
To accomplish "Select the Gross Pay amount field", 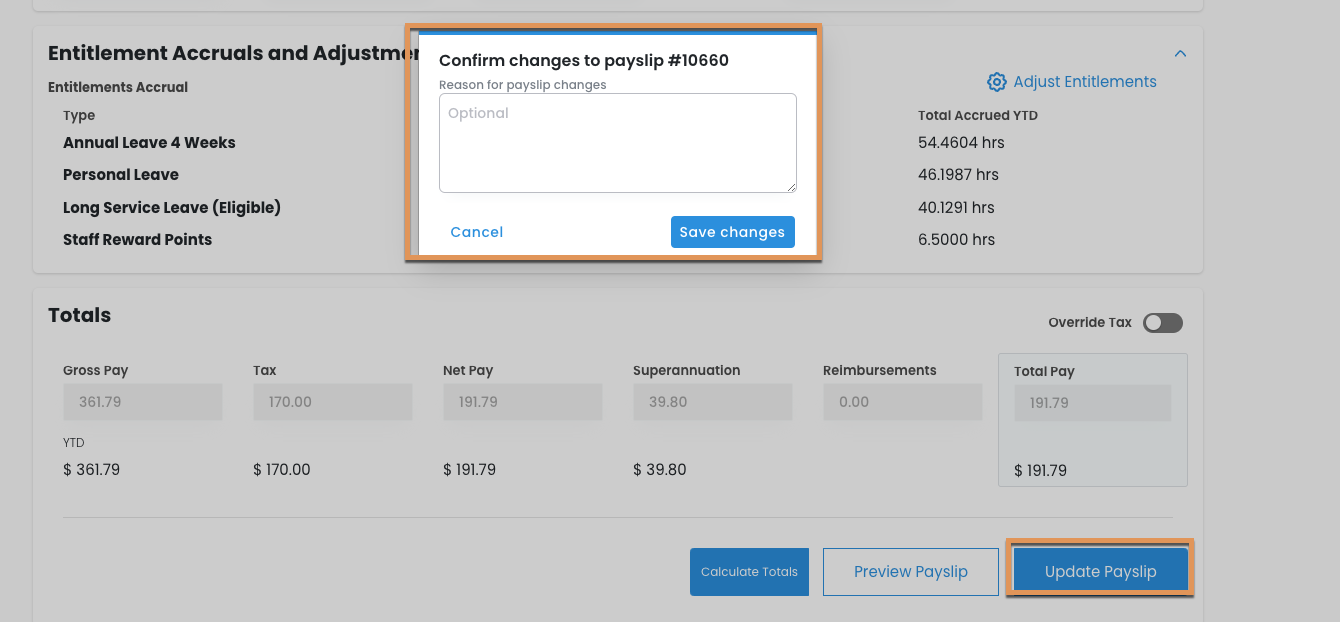I will click(x=142, y=402).
